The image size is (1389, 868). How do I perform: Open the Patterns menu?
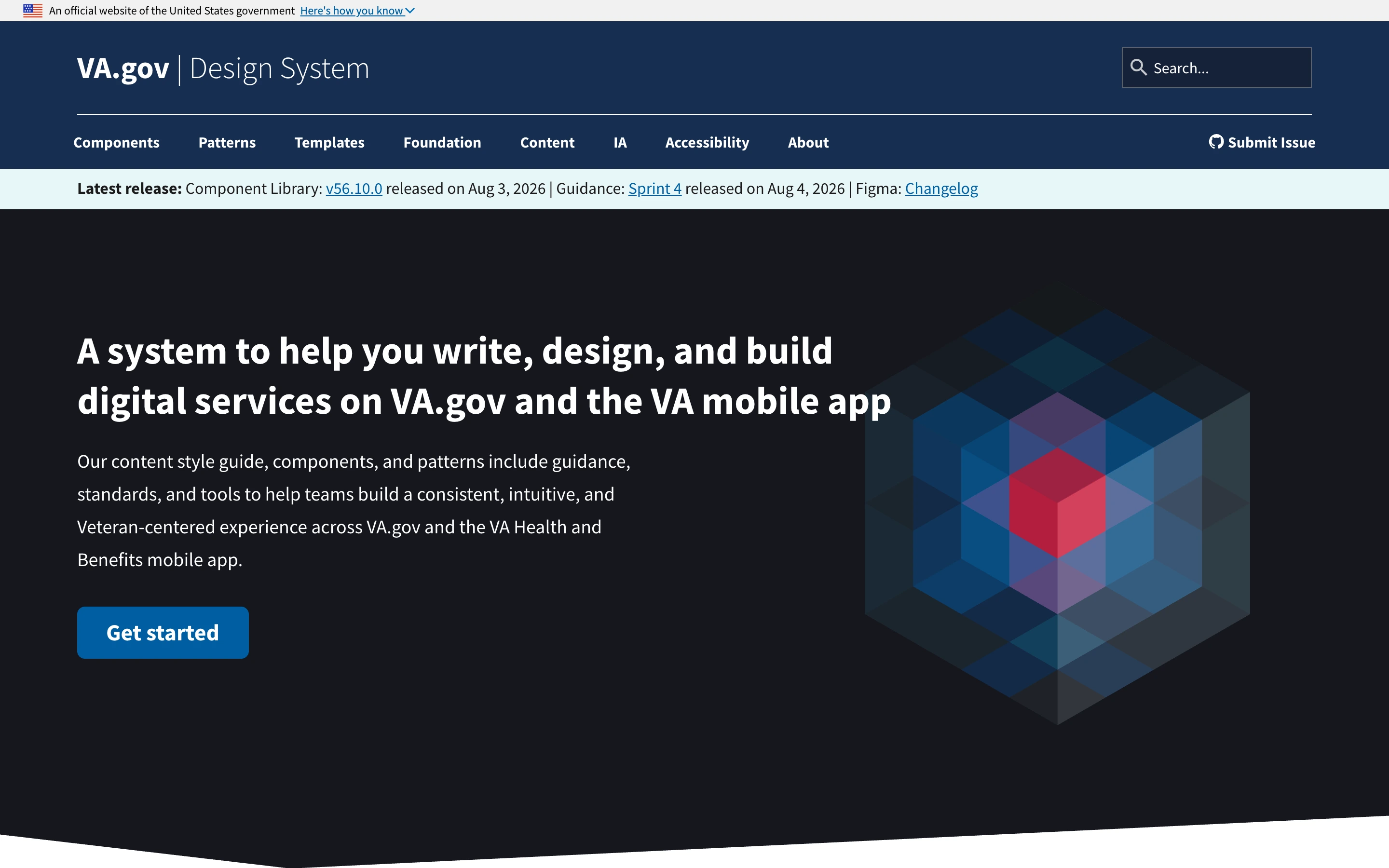click(x=227, y=142)
